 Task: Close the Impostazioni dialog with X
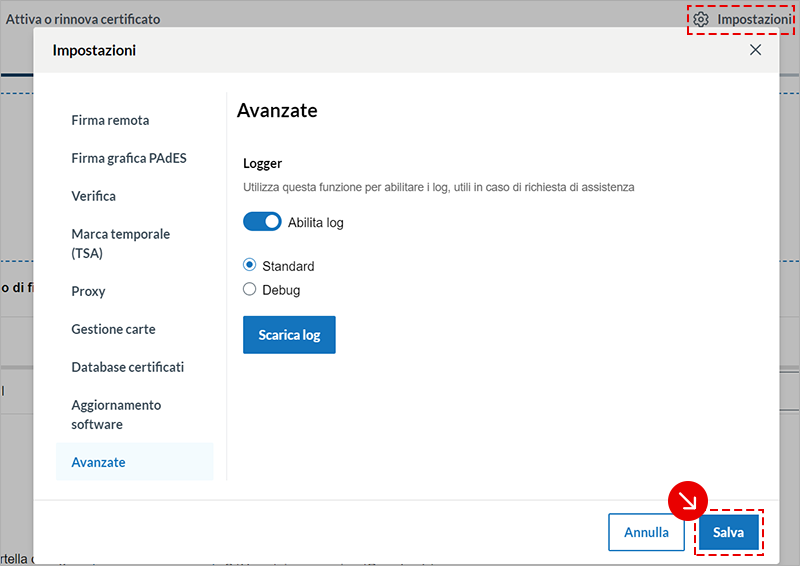[755, 50]
